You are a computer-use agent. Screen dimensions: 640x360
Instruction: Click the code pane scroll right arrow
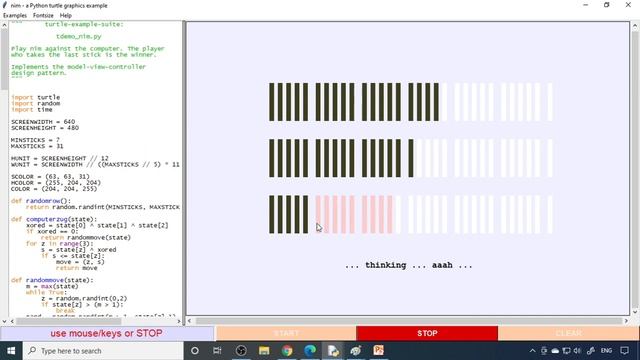[178, 321]
